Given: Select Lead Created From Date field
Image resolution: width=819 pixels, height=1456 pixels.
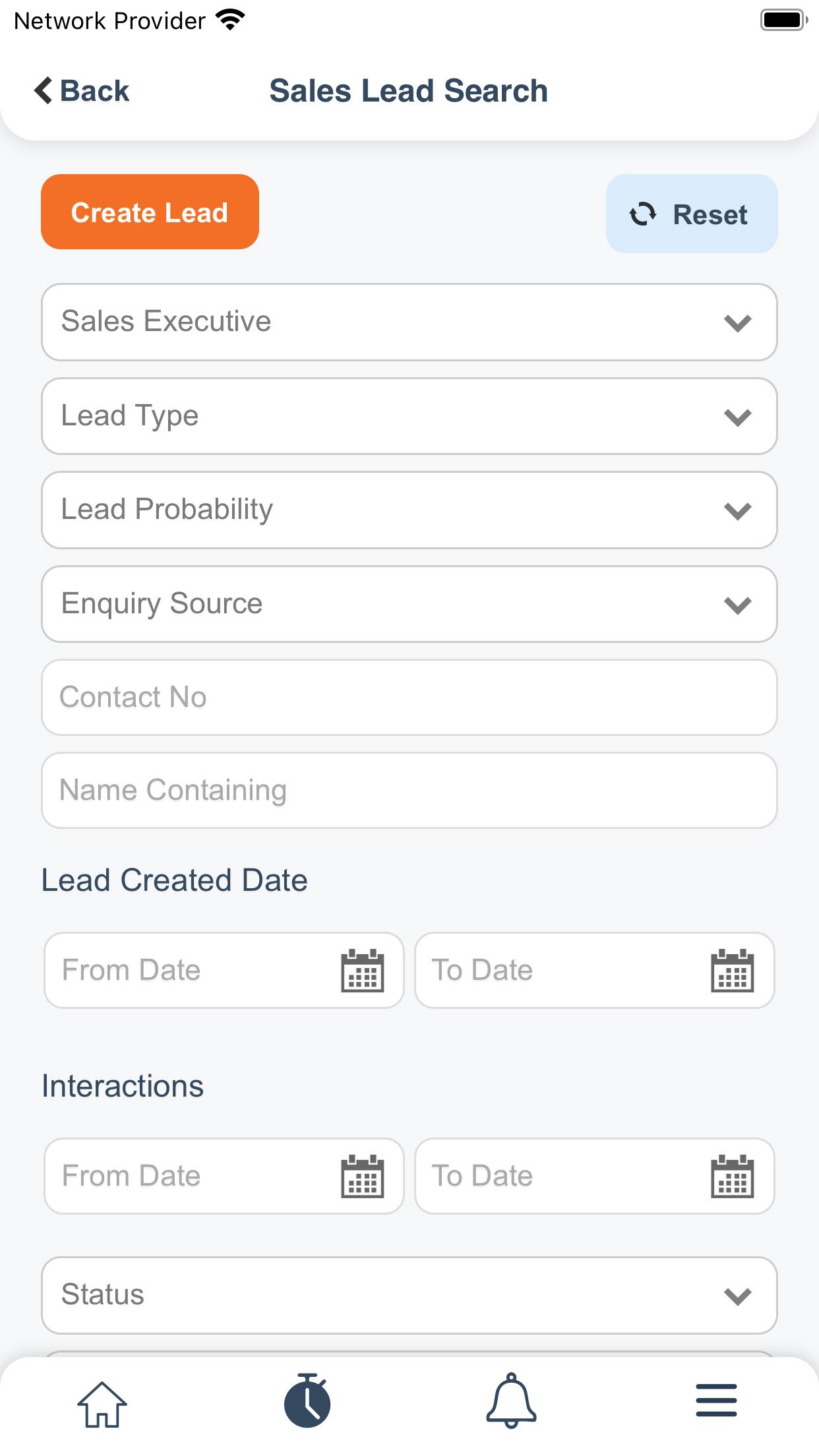Looking at the screenshot, I should (224, 971).
